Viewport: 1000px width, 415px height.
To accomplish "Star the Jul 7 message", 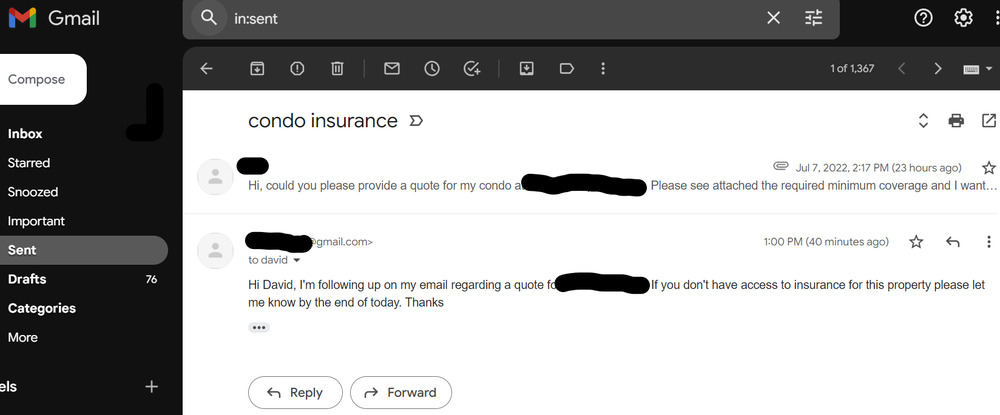I will coord(989,167).
